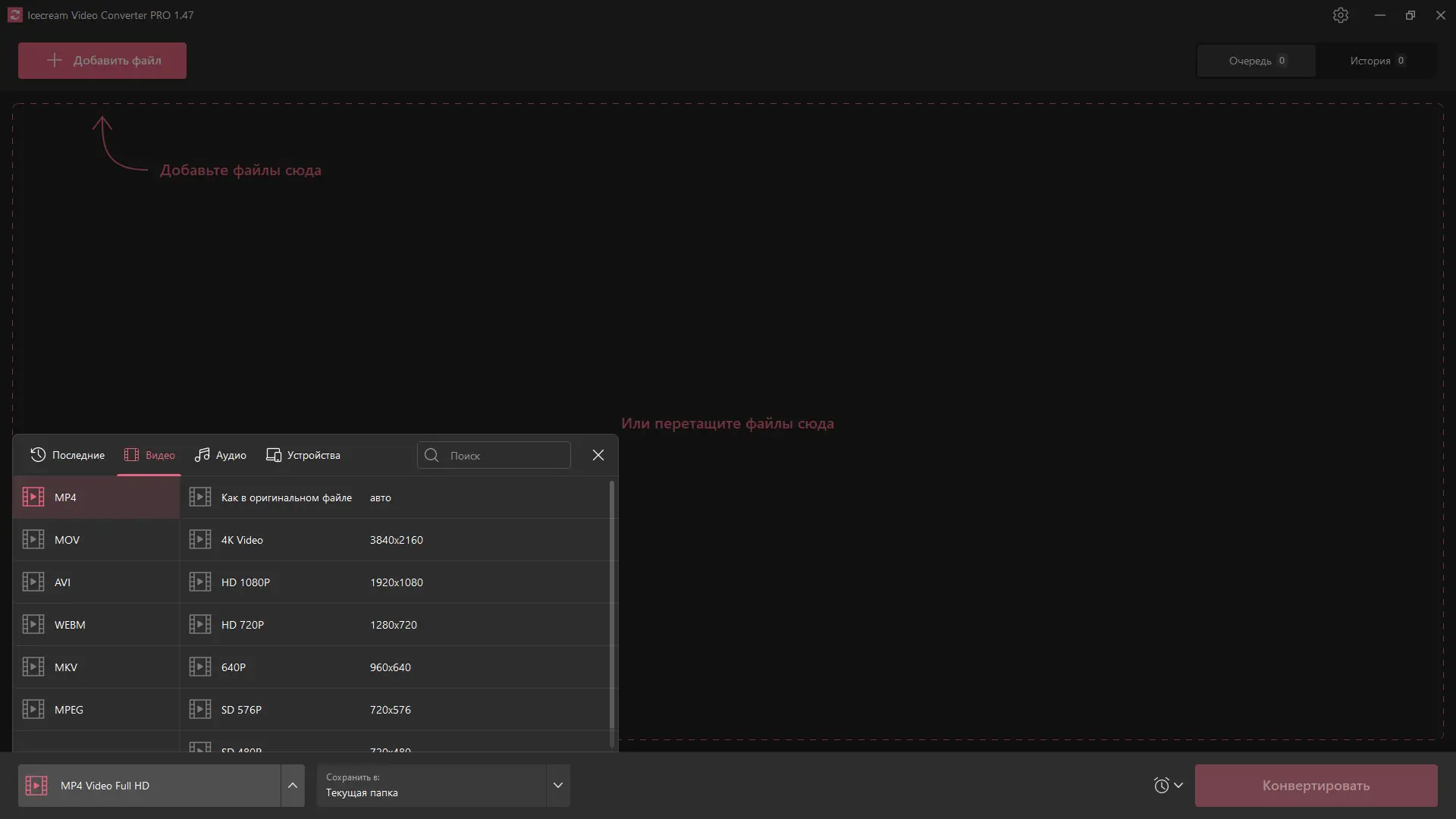Screen dimensions: 1456x819
Task: Select the MKV video format
Action: coord(66,667)
